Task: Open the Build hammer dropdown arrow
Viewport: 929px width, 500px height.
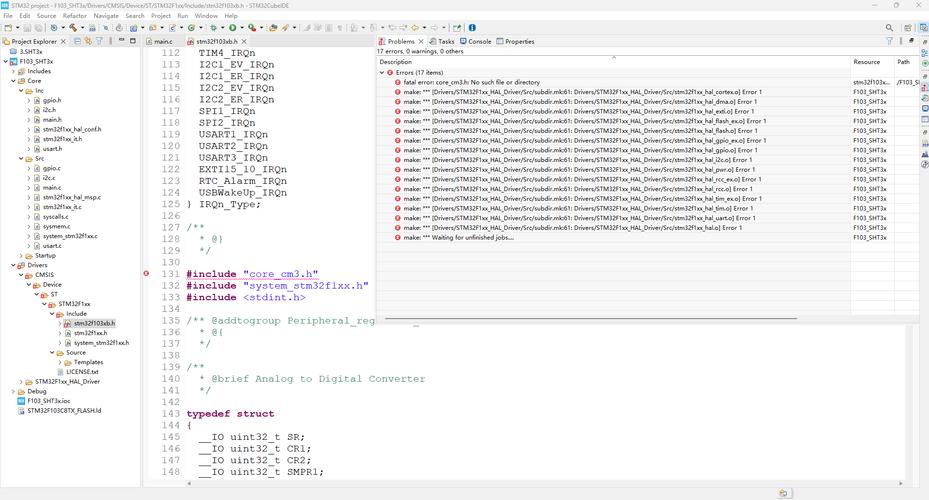Action: [x=83, y=28]
